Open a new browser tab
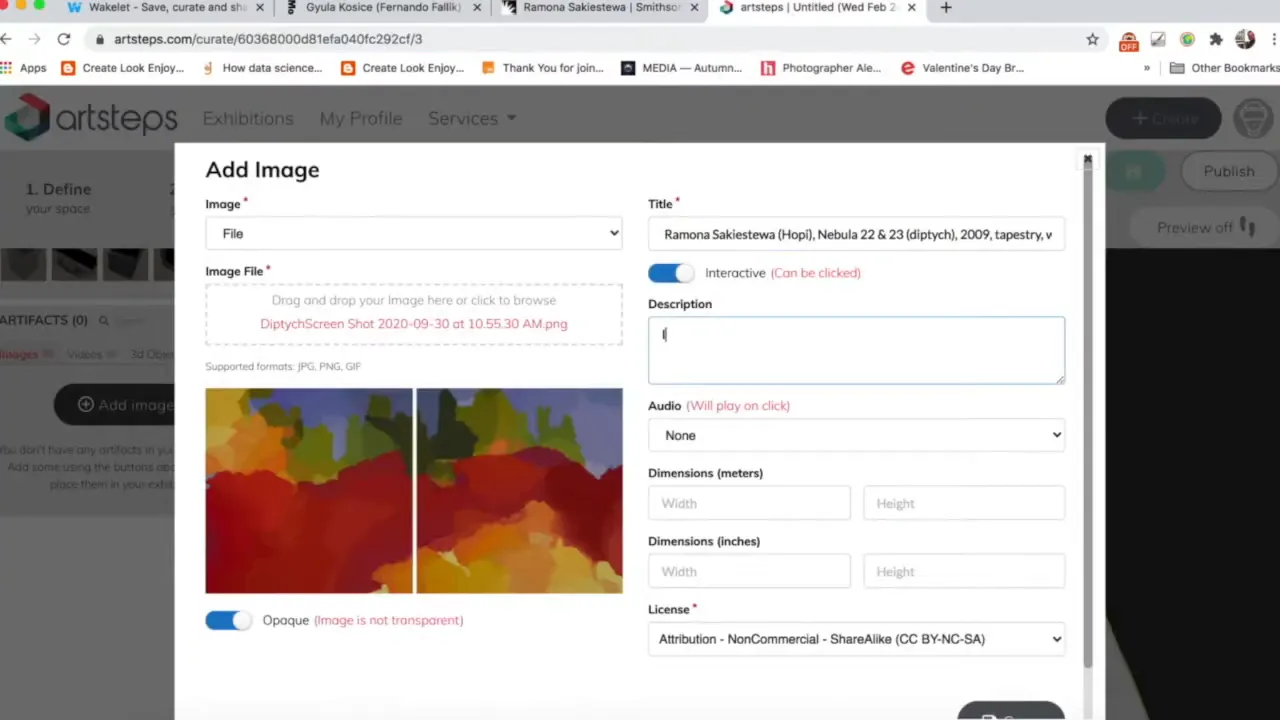This screenshot has width=1280, height=720. coord(945,7)
